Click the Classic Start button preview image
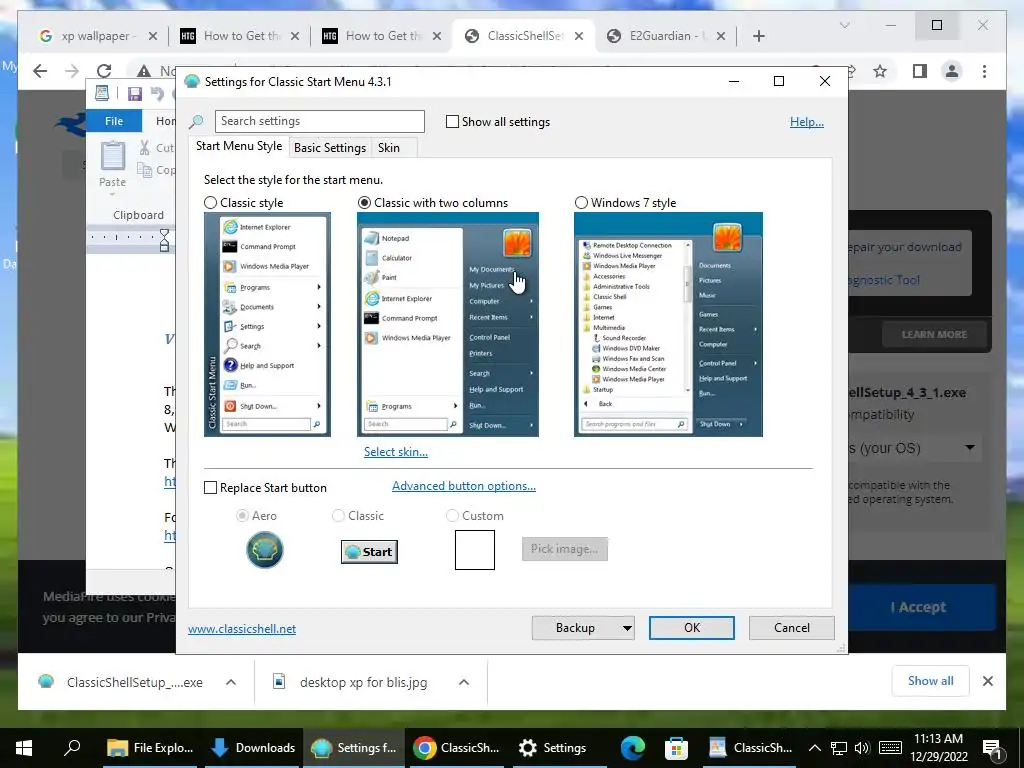Viewport: 1024px width, 768px height. coord(369,552)
